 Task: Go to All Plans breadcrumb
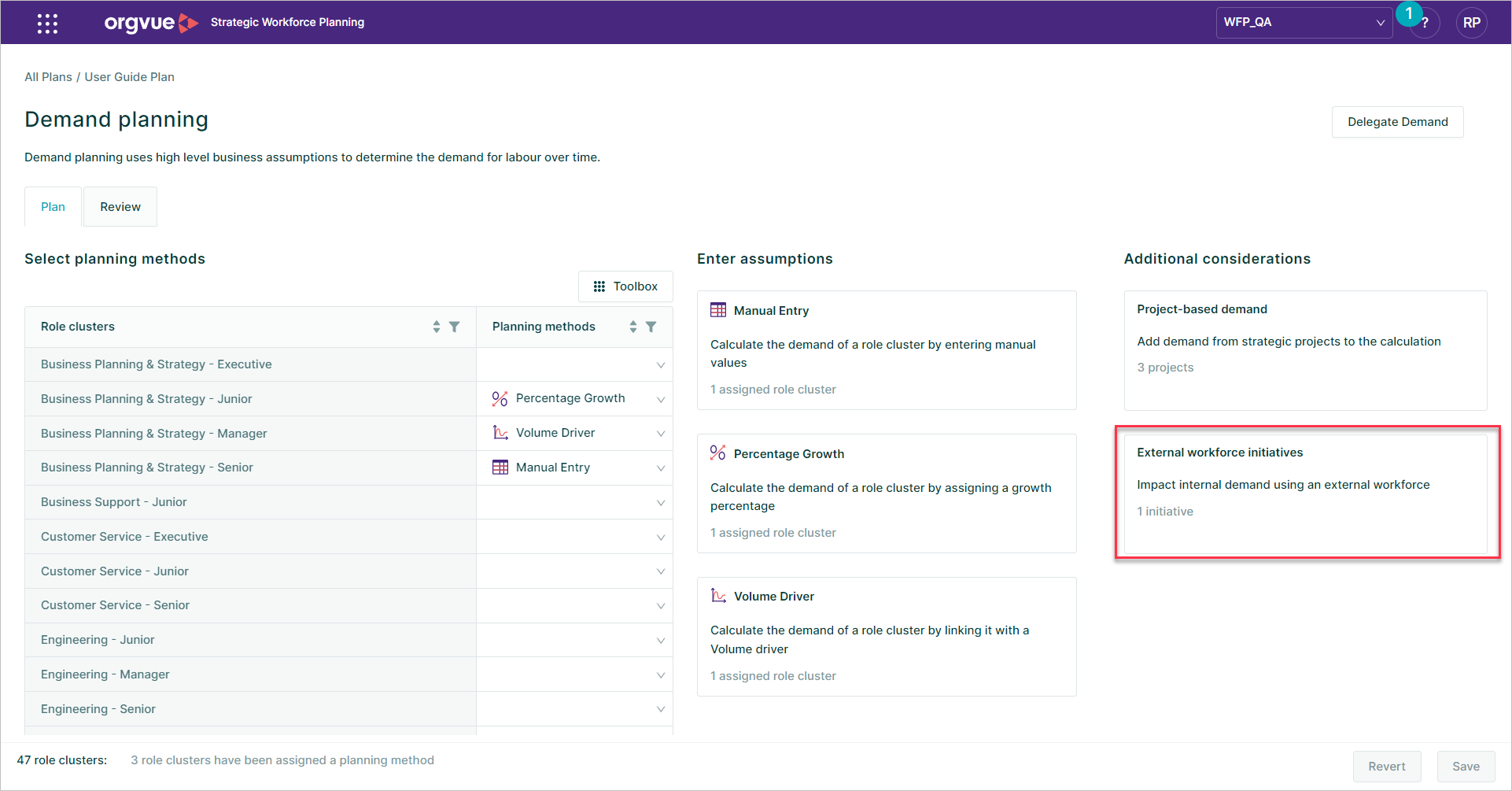48,77
